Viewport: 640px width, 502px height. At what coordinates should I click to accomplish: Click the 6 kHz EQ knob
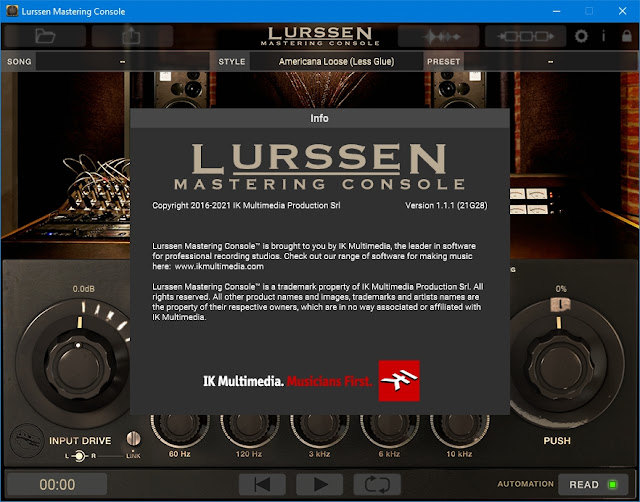389,431
